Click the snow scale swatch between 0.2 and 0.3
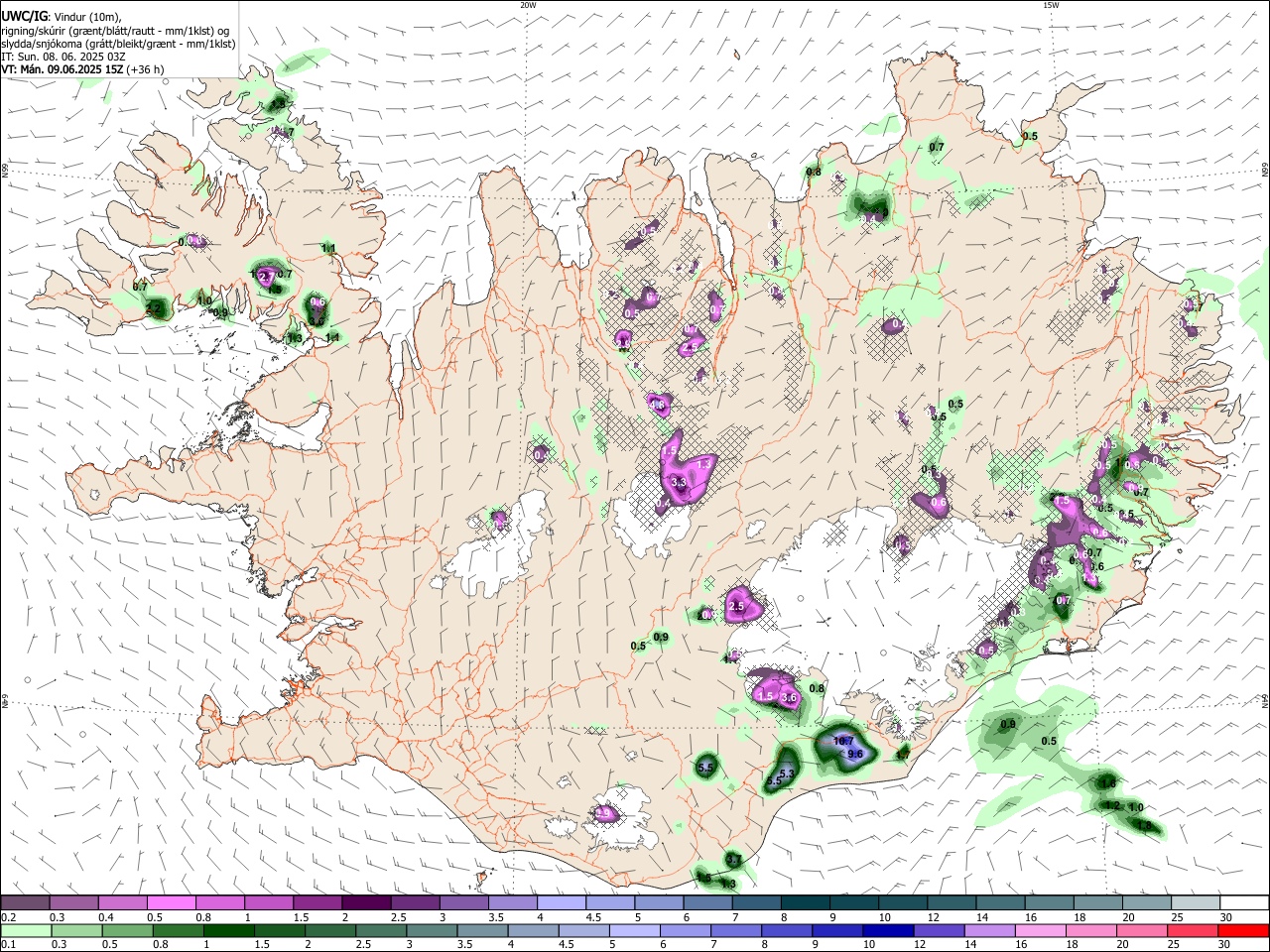Viewport: 1270px width, 952px height. coord(26,903)
